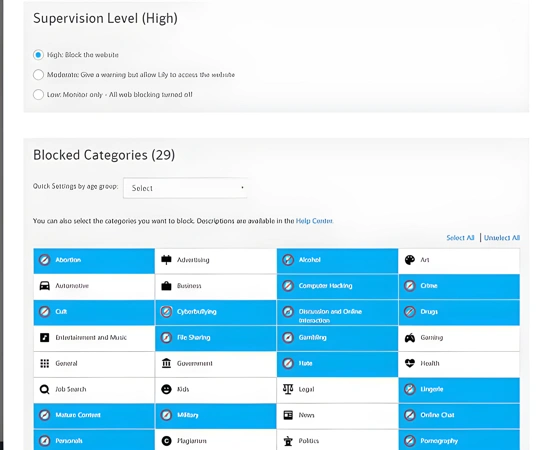Block the News category tile

[337, 415]
